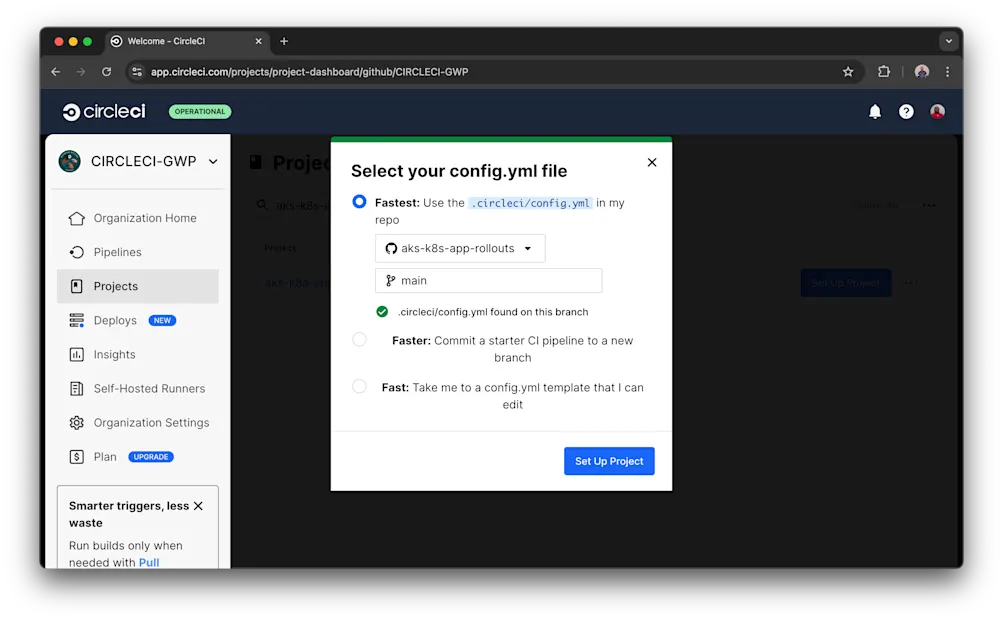
Task: Open the aks-k8s-app-rollouts repository dropdown
Action: [460, 248]
